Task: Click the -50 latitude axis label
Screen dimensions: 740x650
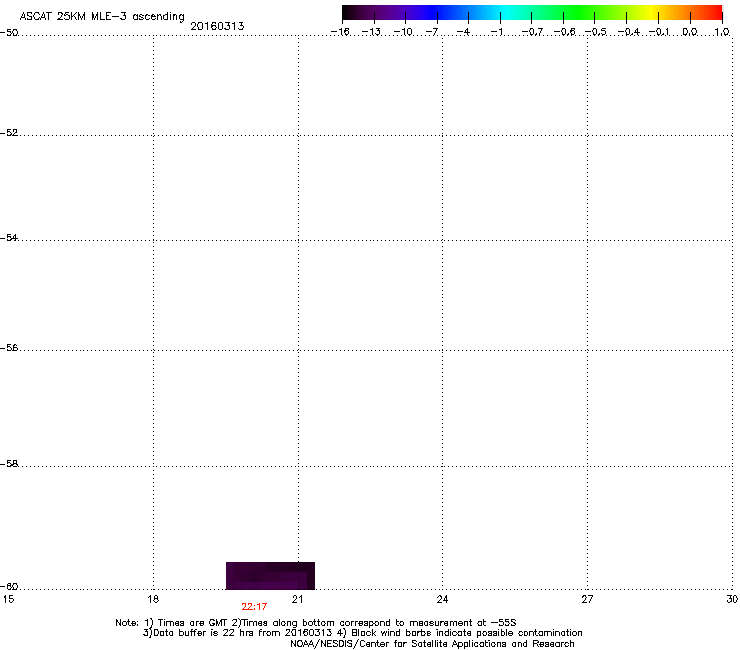Action: tap(9, 33)
